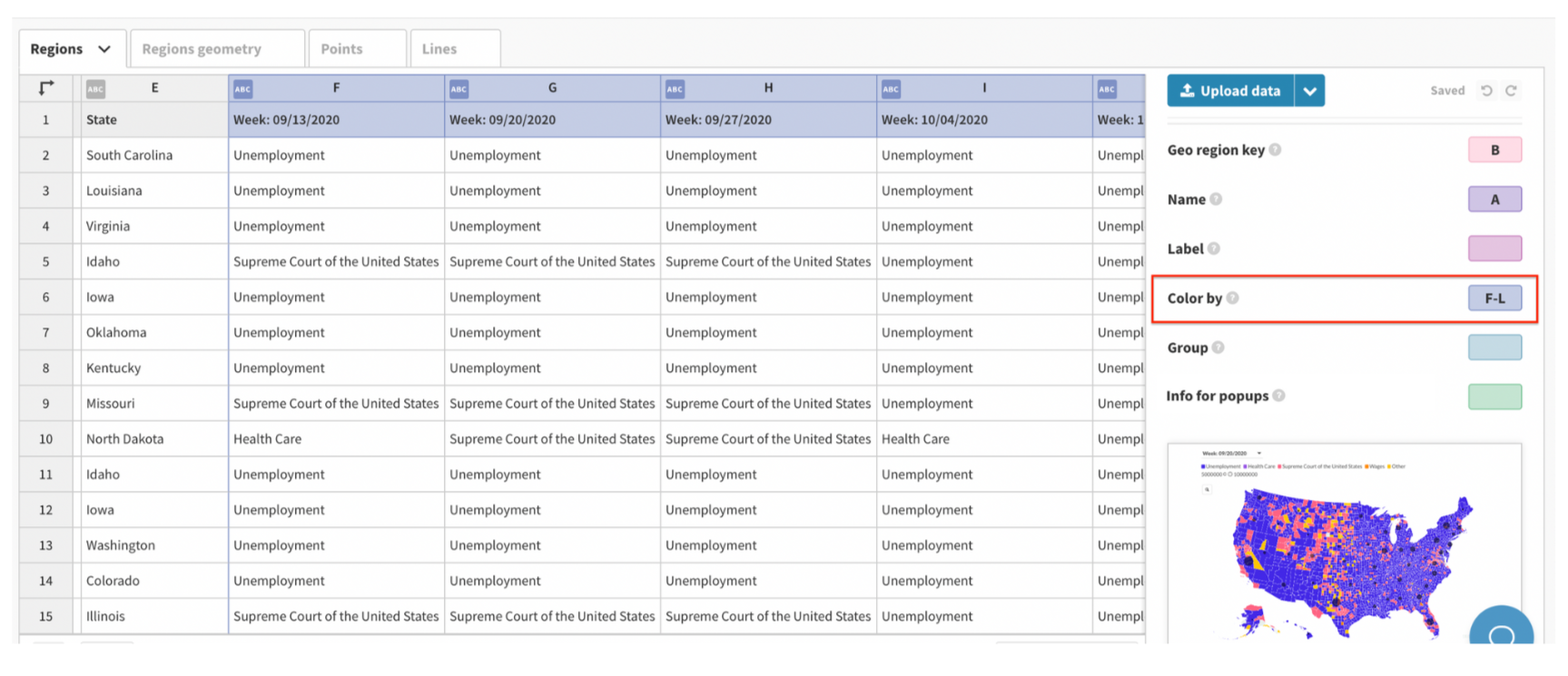Screen dimensions: 1568x676
Task: Click the US map preview thumbnail
Action: pyautogui.click(x=1344, y=544)
